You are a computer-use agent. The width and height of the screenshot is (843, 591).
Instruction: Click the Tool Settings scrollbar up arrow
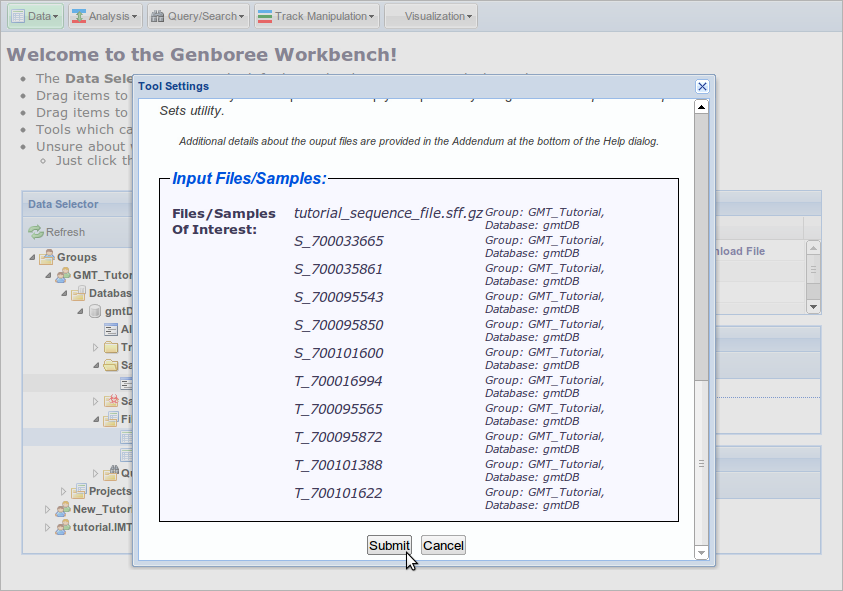701,107
